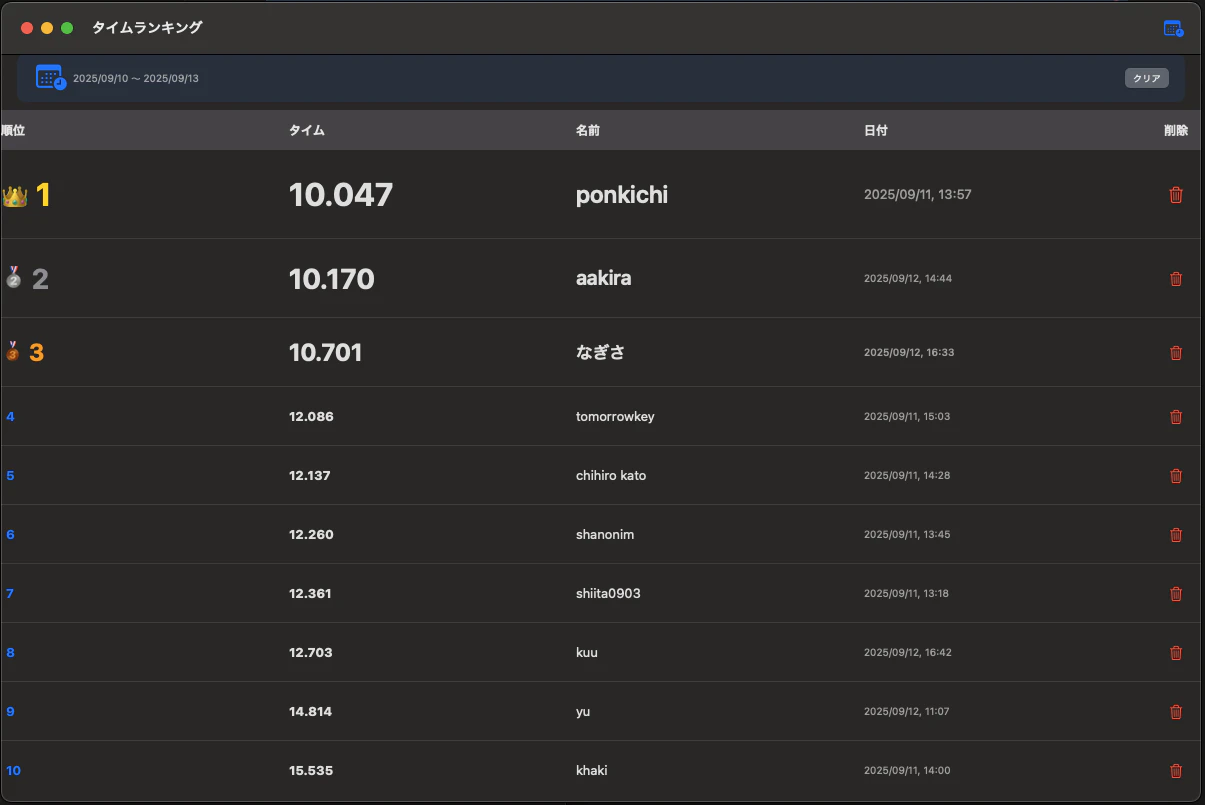Click the 削除 column header
Image resolution: width=1205 pixels, height=805 pixels.
(x=1176, y=131)
